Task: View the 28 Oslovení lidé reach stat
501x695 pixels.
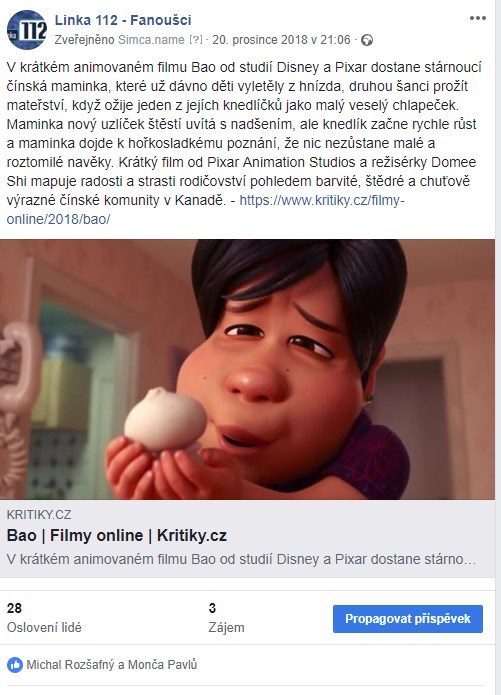Action: (x=44, y=617)
